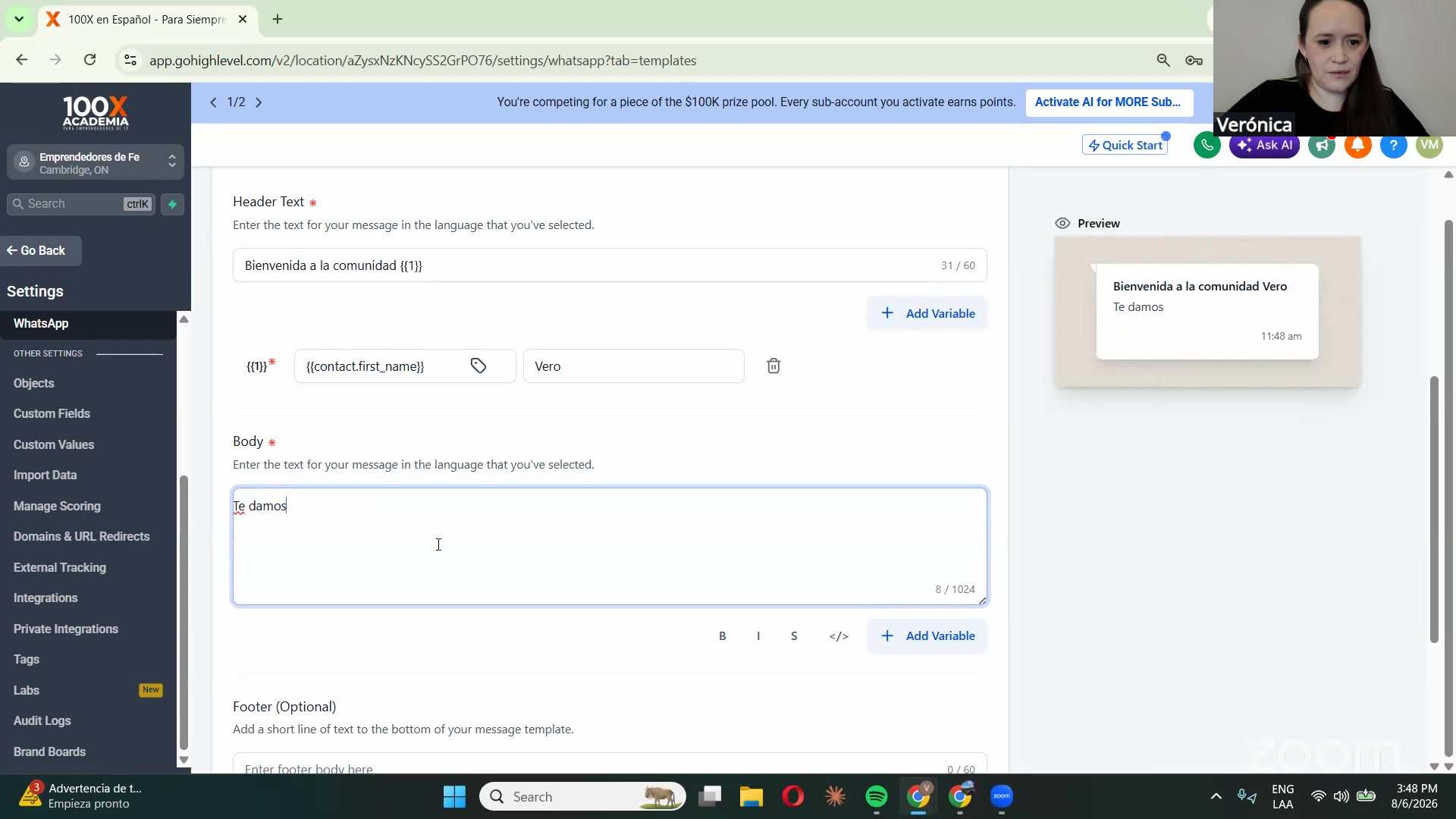Viewport: 1456px width, 819px height.
Task: Open the Custom Fields settings page
Action: (52, 414)
